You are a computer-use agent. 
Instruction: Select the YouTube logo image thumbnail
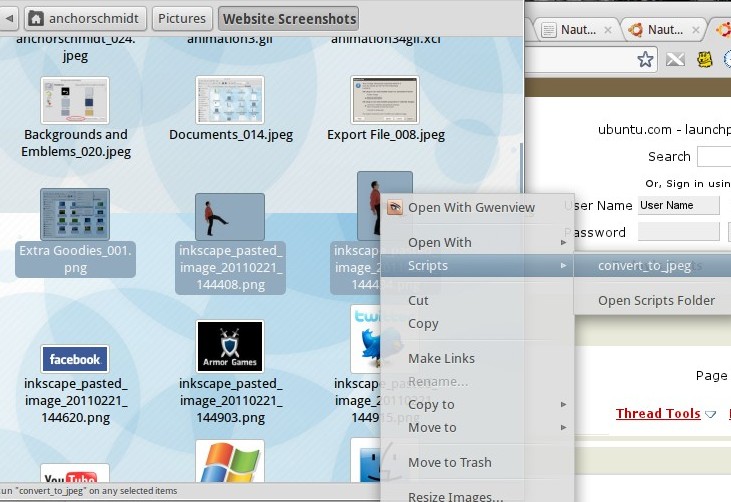[x=75, y=473]
